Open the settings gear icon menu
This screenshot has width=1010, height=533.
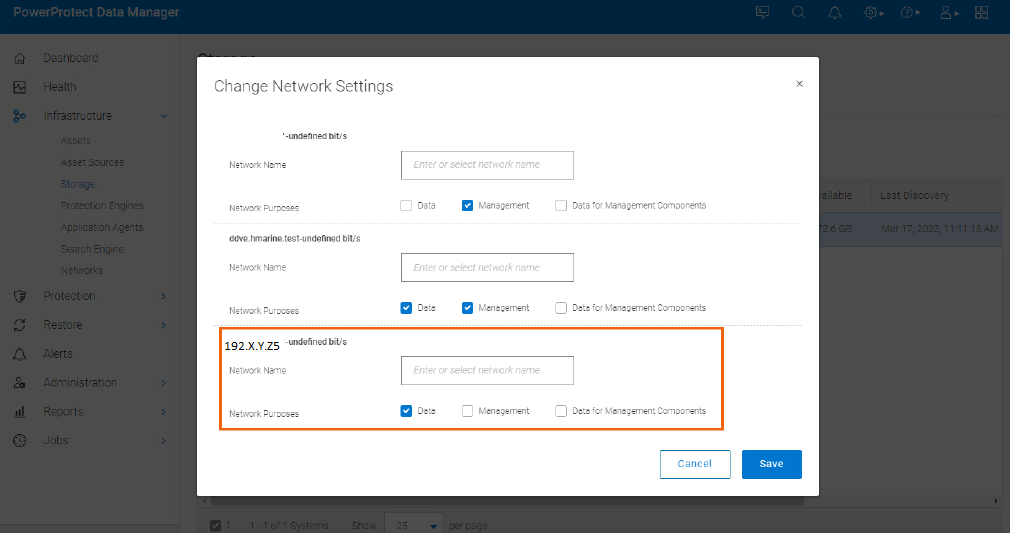coord(872,13)
